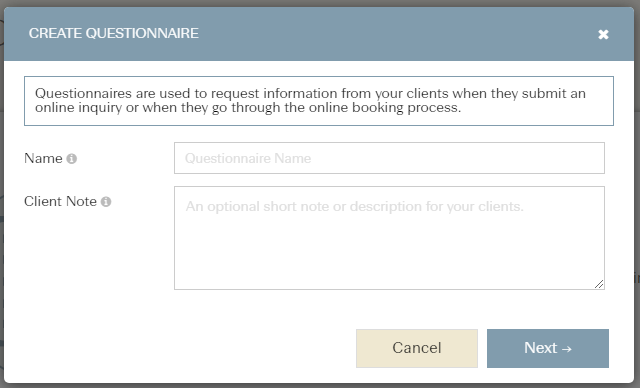Click blank dialog space left of Cancel
Screen dimensions: 640x388
pyautogui.click(x=180, y=348)
